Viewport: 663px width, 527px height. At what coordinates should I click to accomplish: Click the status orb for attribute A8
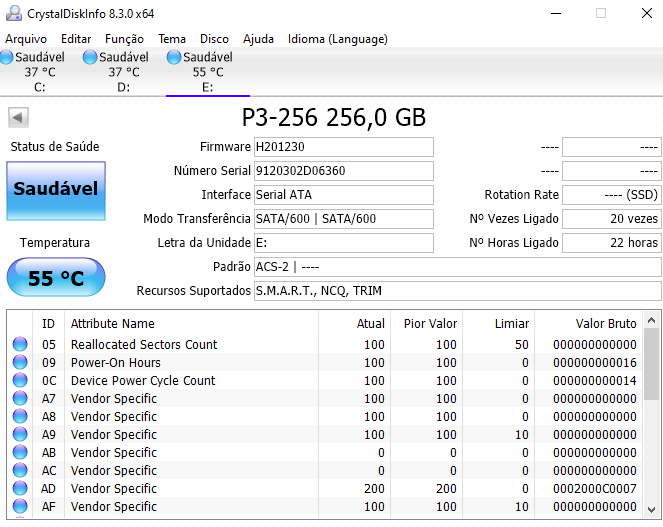pyautogui.click(x=20, y=416)
